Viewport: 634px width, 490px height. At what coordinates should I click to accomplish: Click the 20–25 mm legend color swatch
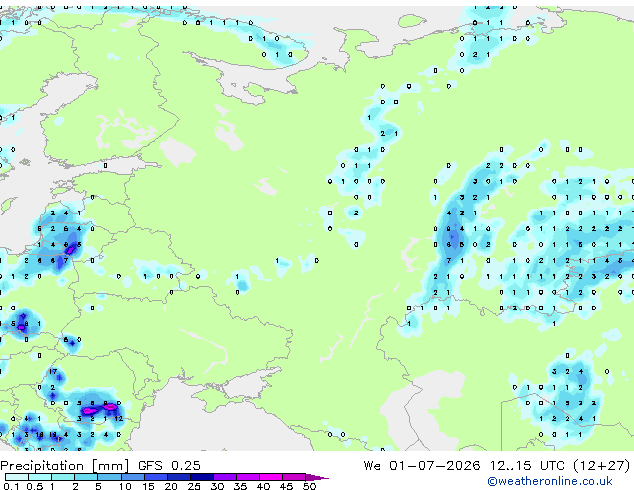coord(178,477)
